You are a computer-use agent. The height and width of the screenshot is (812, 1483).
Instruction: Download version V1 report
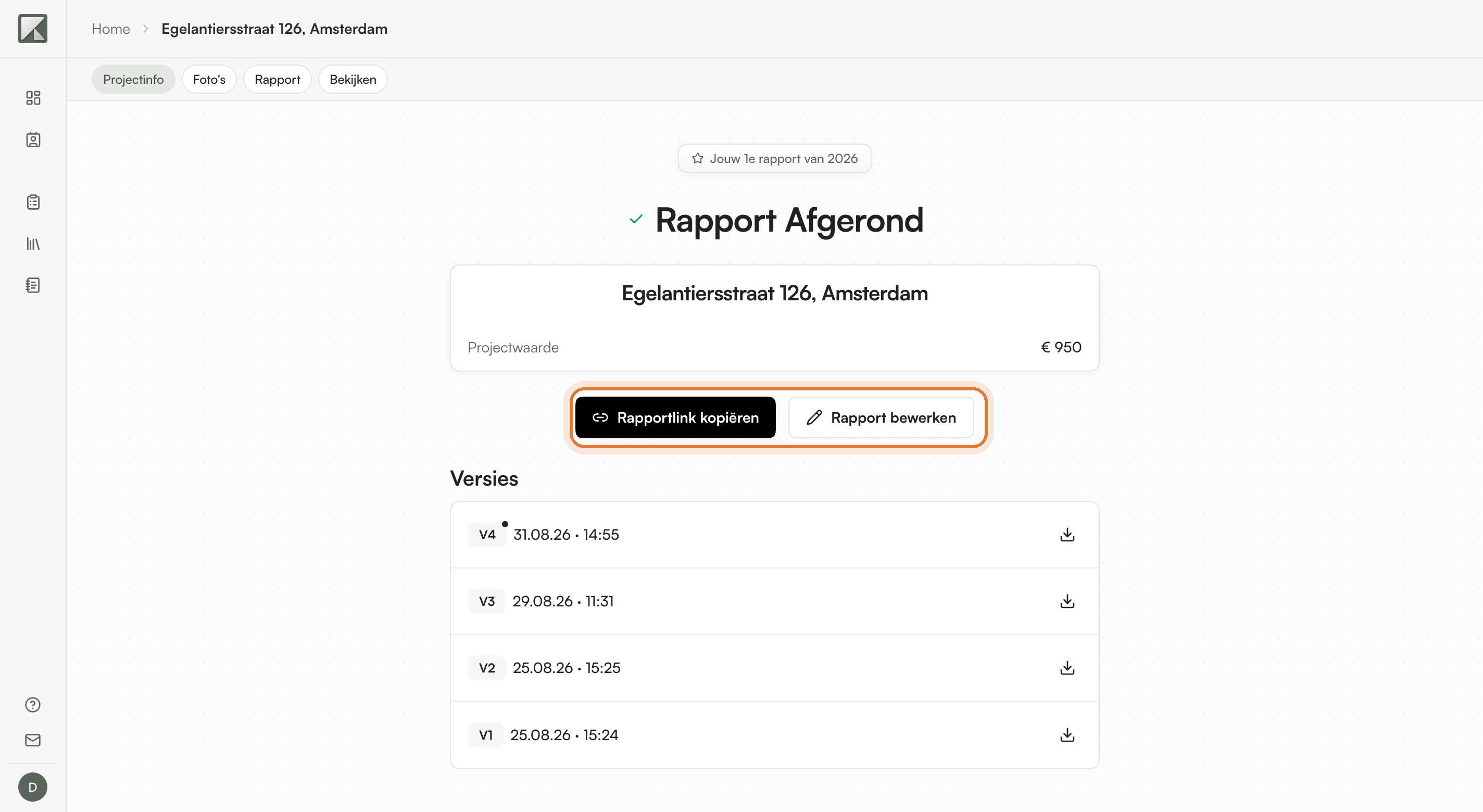click(x=1067, y=735)
